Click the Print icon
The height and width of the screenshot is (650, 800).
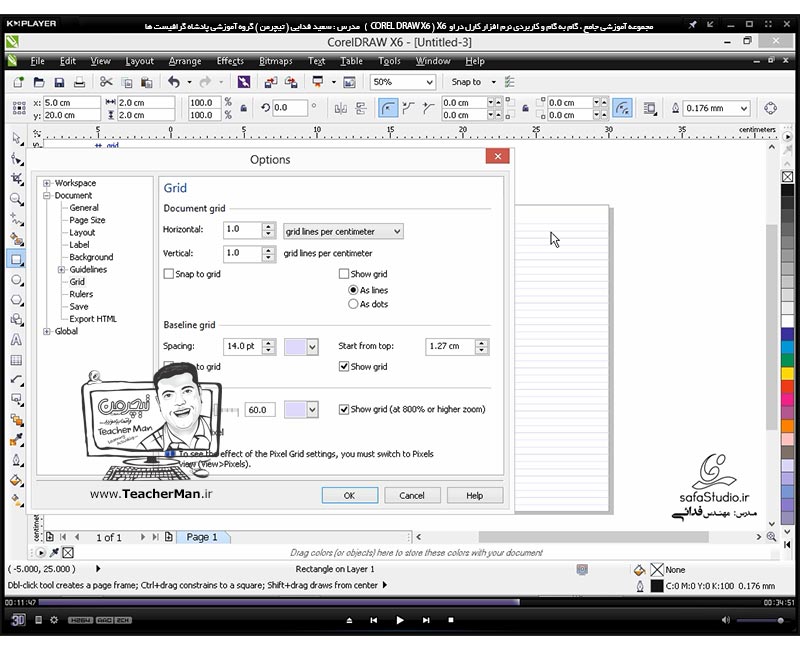pos(79,82)
